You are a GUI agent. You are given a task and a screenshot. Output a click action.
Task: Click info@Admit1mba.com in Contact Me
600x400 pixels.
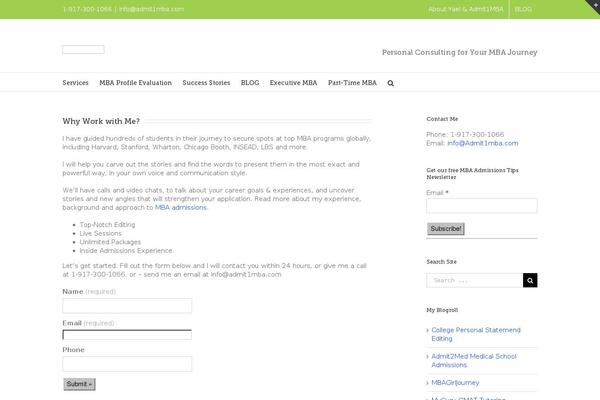[x=483, y=143]
